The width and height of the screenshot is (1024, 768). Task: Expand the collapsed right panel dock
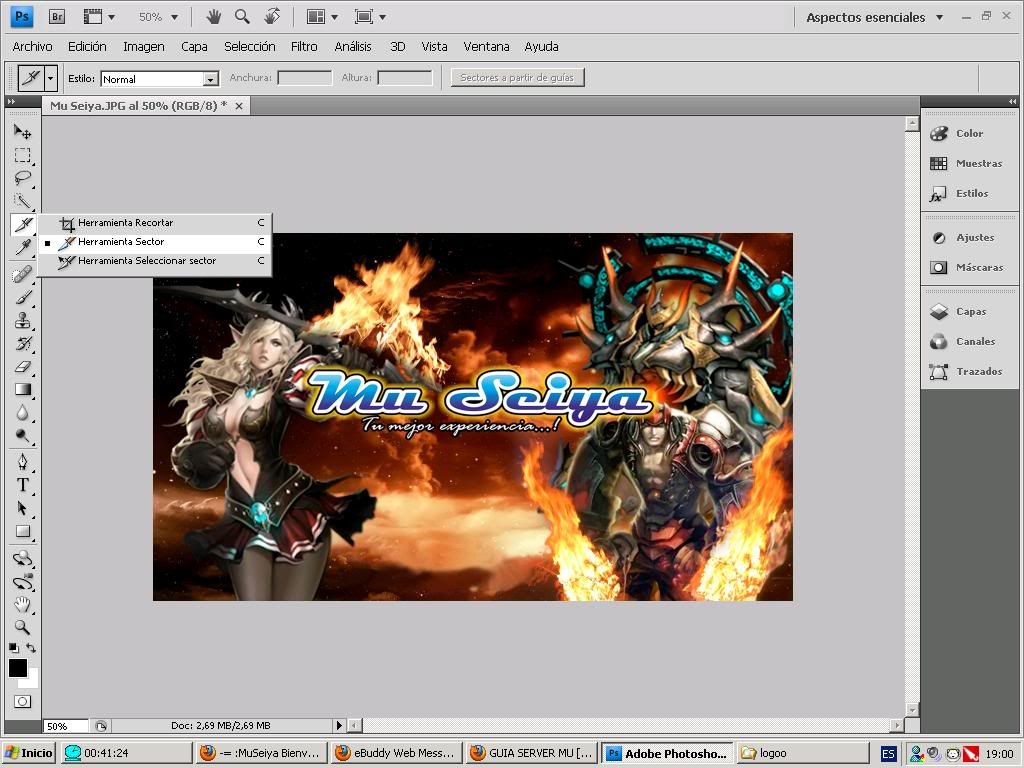coord(1012,101)
